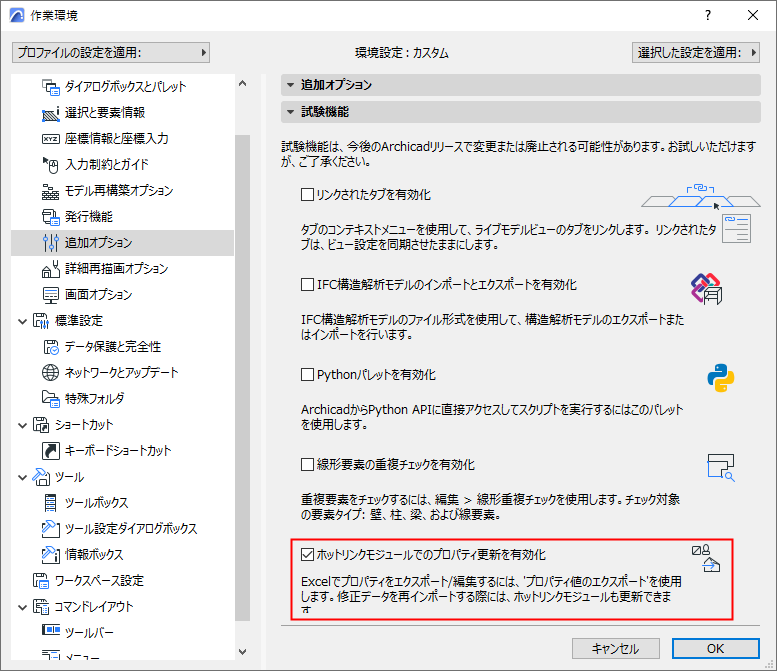Image resolution: width=777 pixels, height=671 pixels.
Task: Collapse the 追加オプション panel header
Action: [x=521, y=85]
